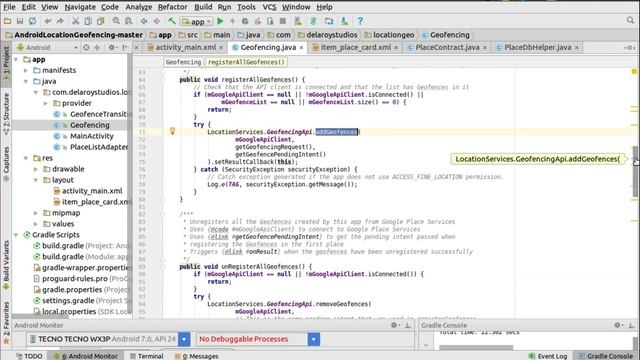
Task: Run the app with the green play icon
Action: (x=220, y=21)
